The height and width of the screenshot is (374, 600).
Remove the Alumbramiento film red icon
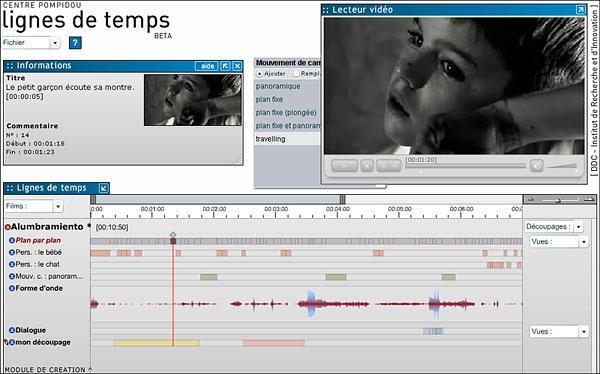click(x=8, y=227)
